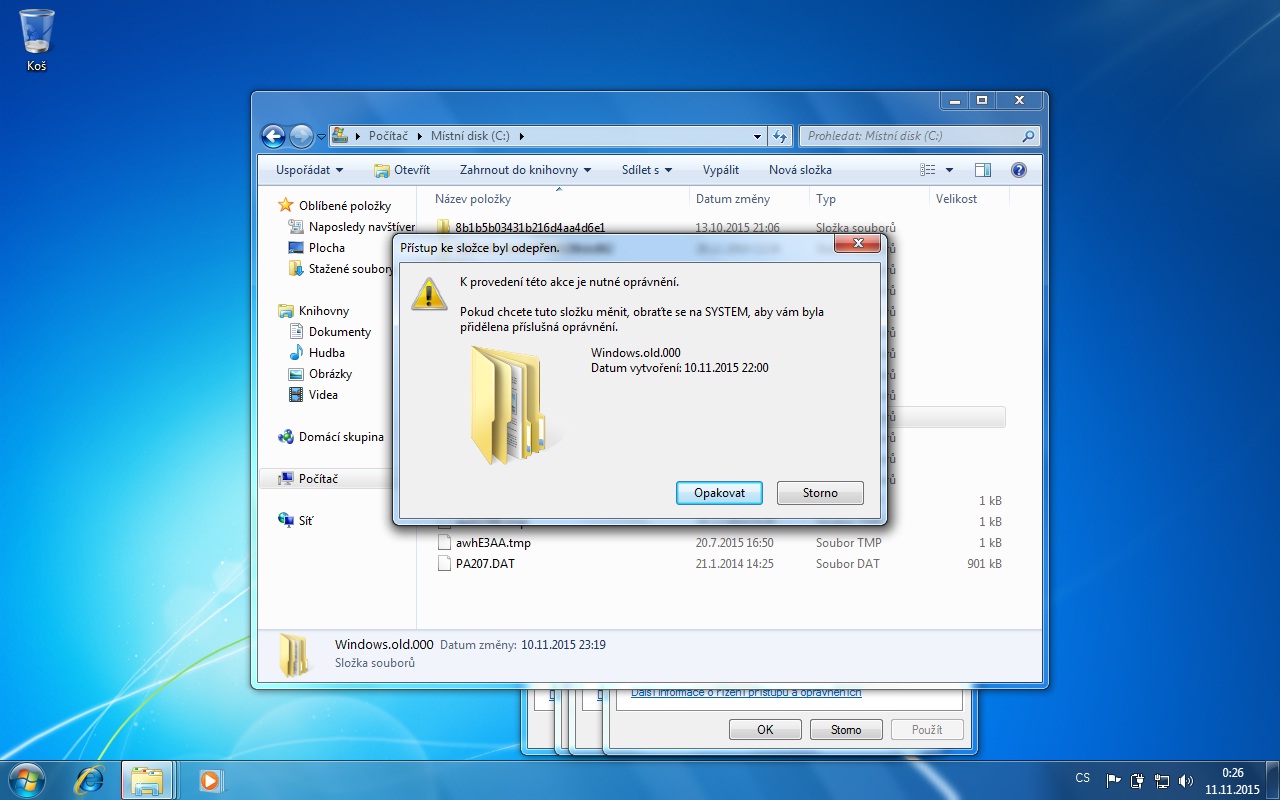Open the Zahrnout do knihovny menu
The width and height of the screenshot is (1280, 800).
pos(525,170)
